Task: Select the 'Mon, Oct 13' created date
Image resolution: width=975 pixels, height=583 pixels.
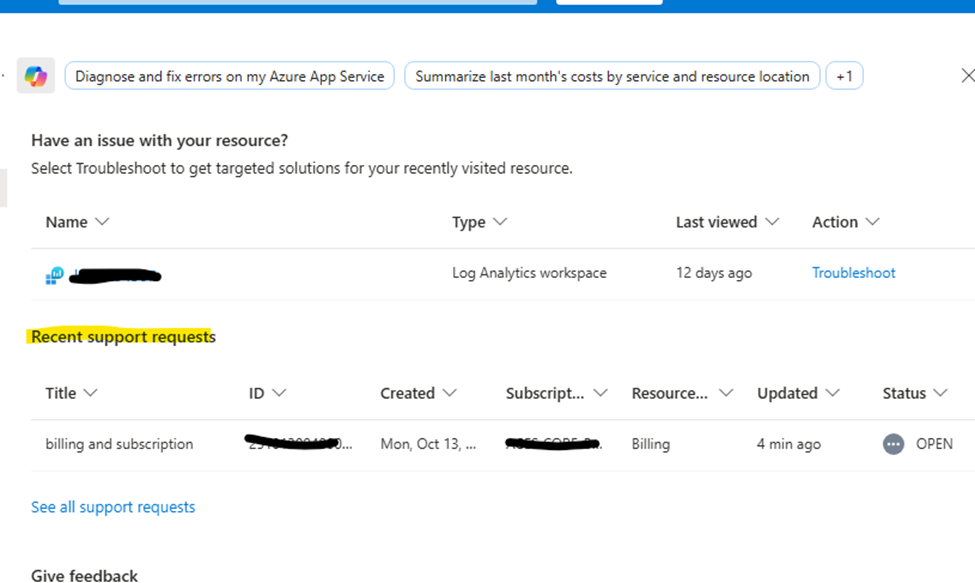Action: (x=428, y=444)
